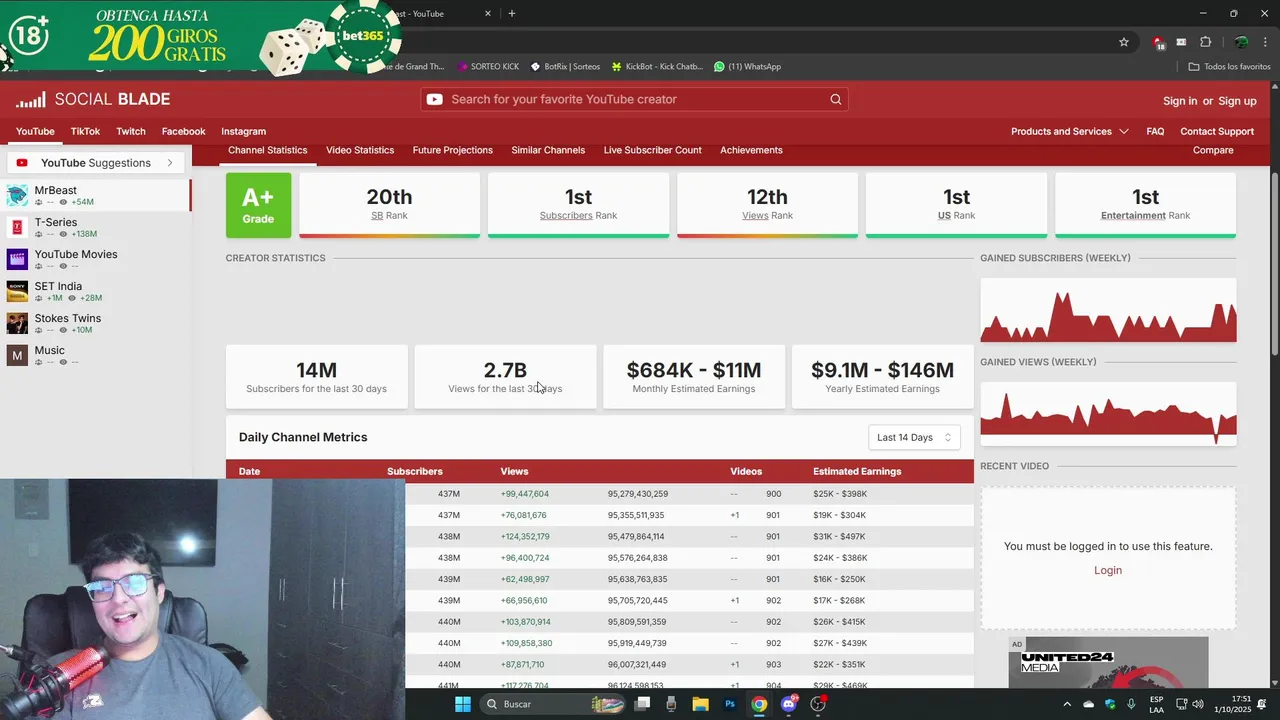Click the earnings value $25K - $398K
The width and height of the screenshot is (1280, 720).
840,494
